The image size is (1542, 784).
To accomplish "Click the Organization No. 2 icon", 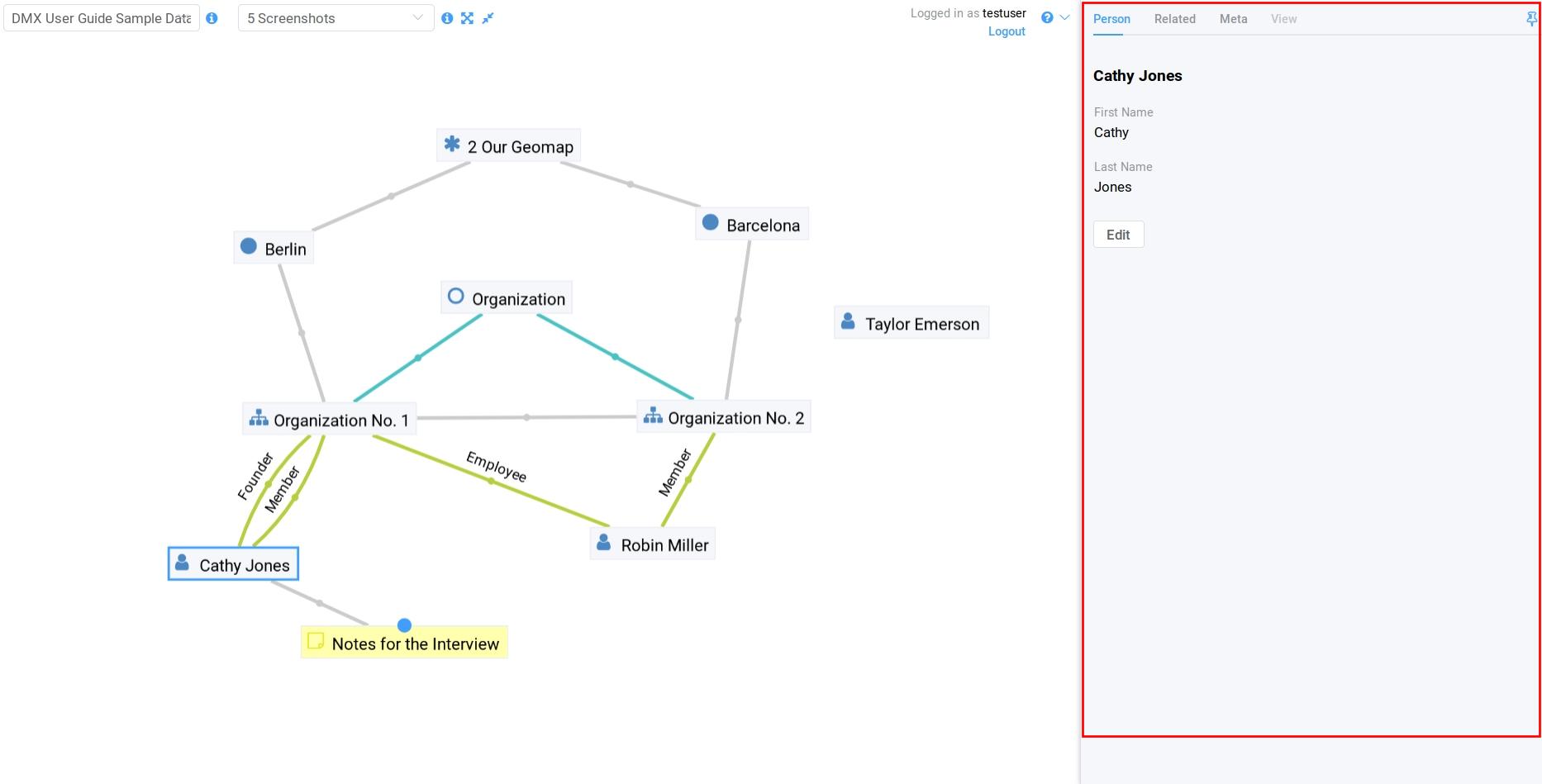I will tap(653, 416).
